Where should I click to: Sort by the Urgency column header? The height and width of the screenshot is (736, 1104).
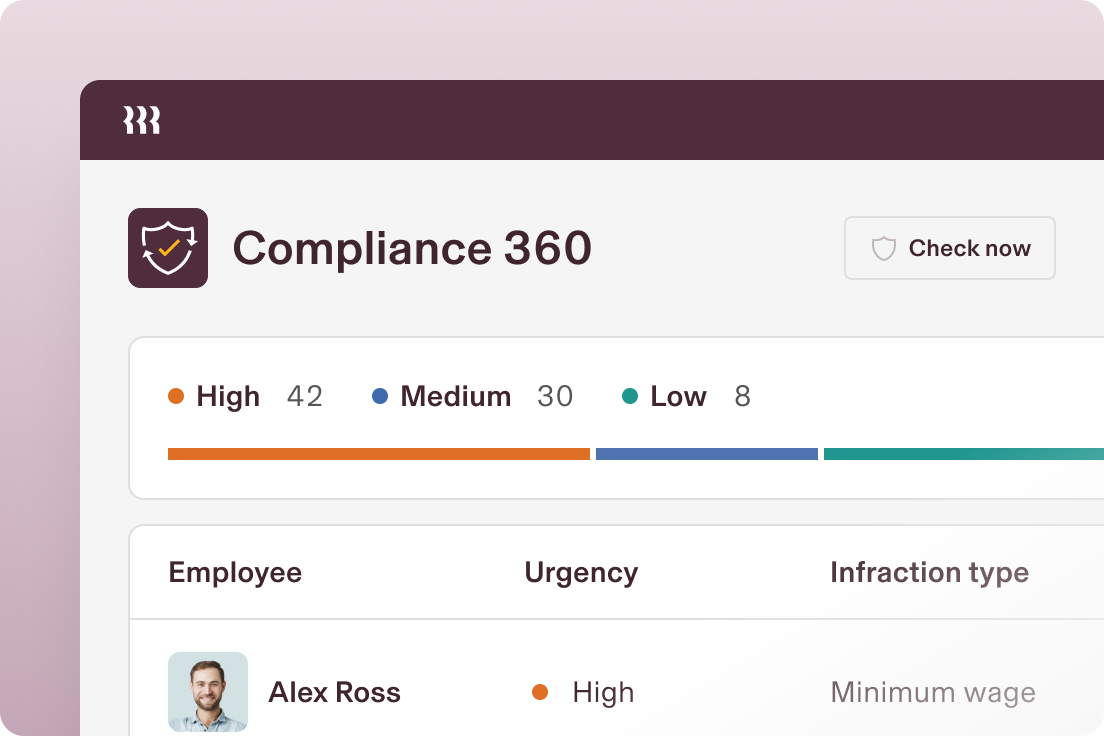pyautogui.click(x=582, y=573)
